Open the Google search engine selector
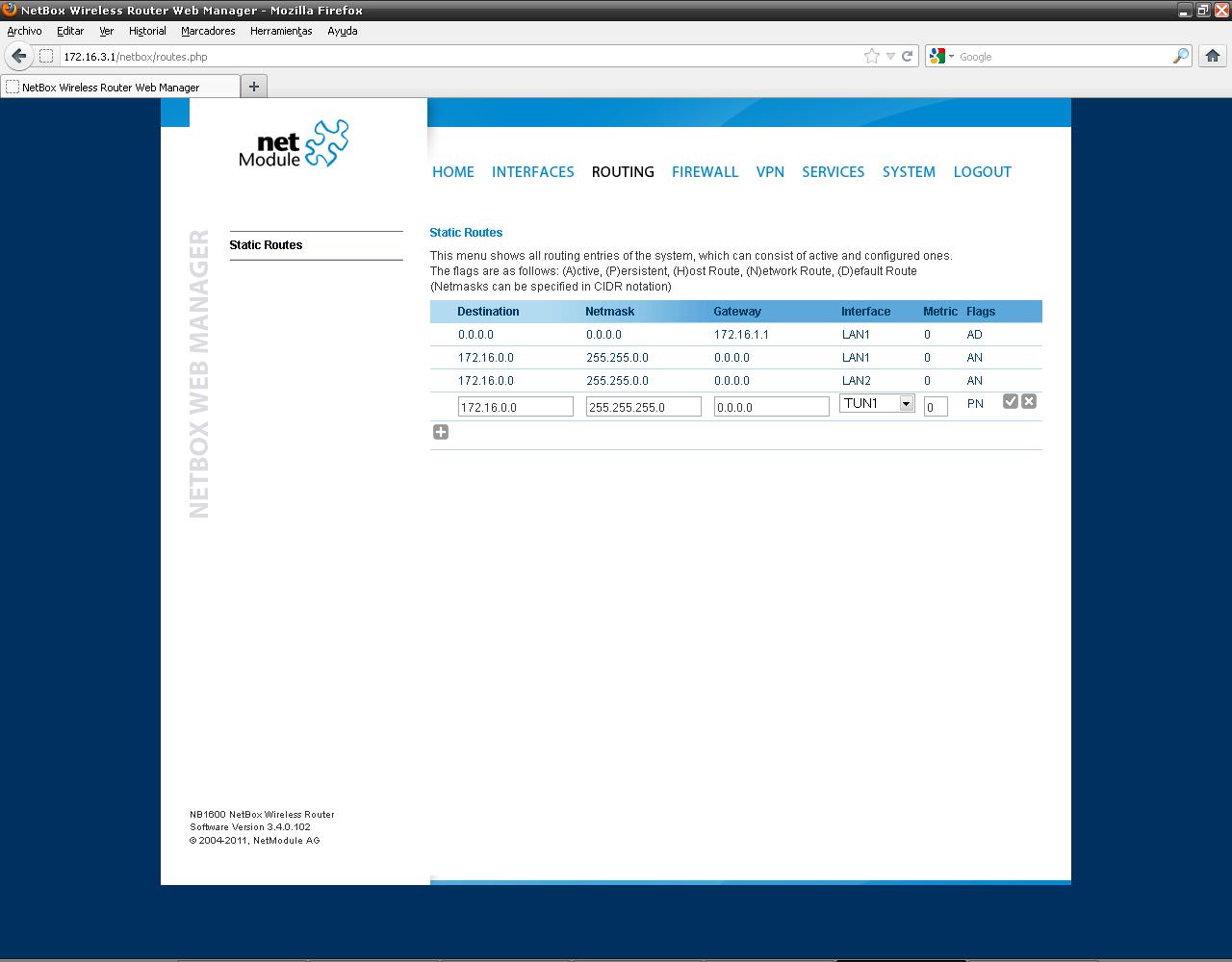The image size is (1232, 962). 941,56
